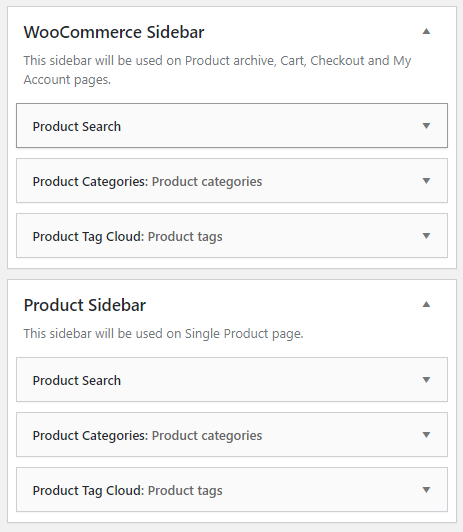Expand Product Tag Cloud arrow in Product Sidebar
The width and height of the screenshot is (463, 532).
[x=426, y=490]
